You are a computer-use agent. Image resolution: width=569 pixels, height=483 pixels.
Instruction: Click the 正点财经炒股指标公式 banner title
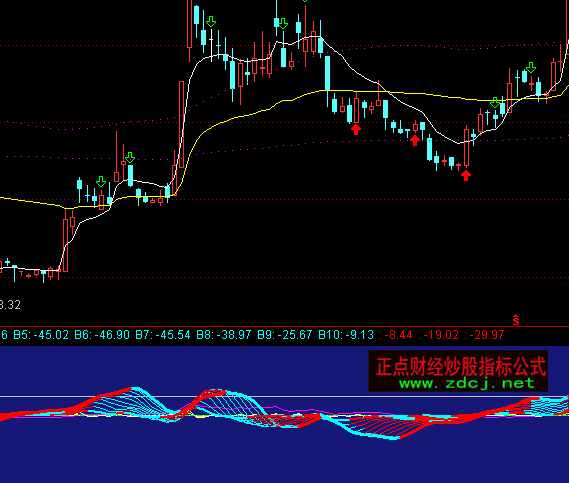pos(461,366)
